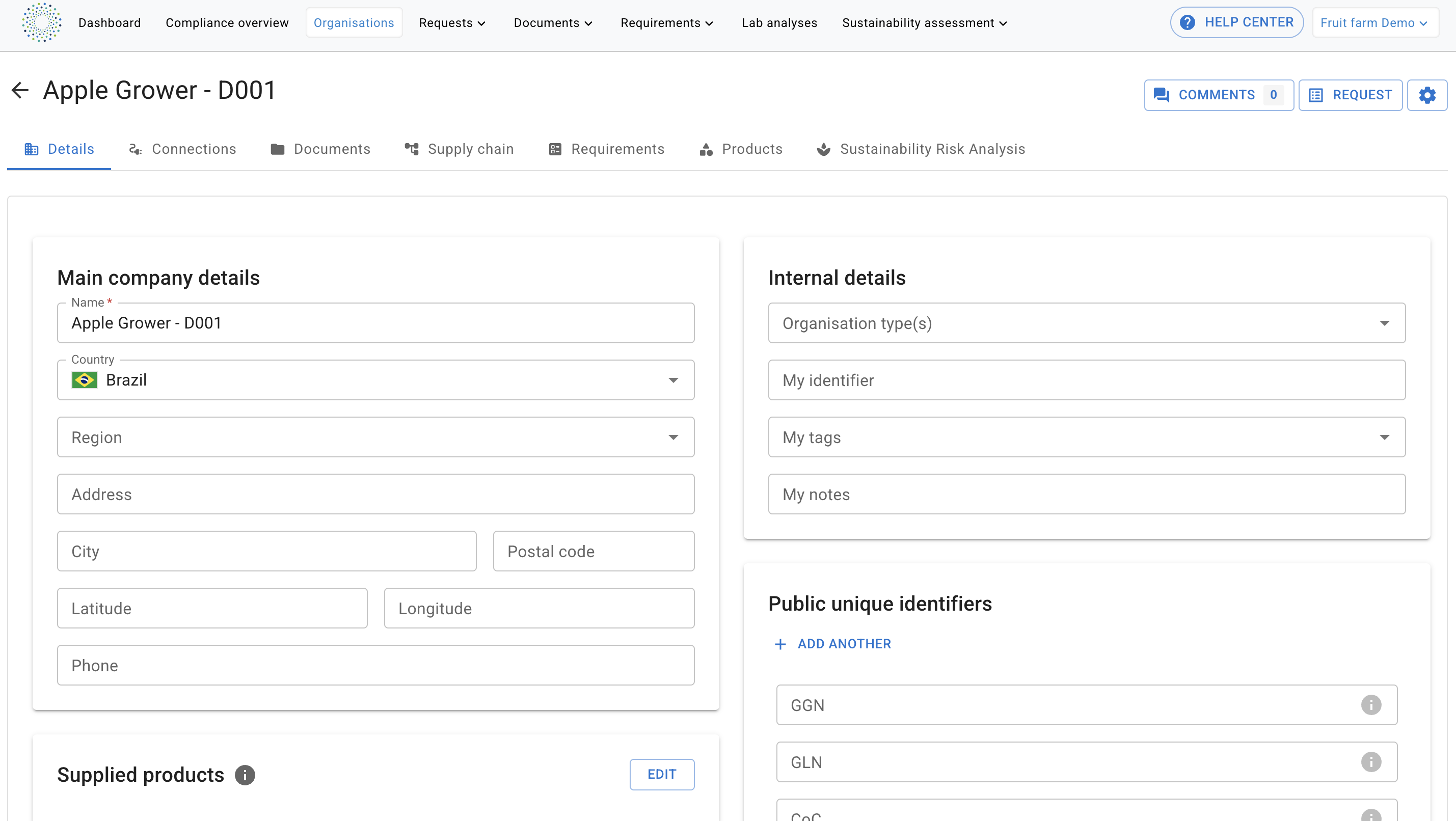Click the GGN input field
Viewport: 1456px width, 821px height.
(1086, 704)
